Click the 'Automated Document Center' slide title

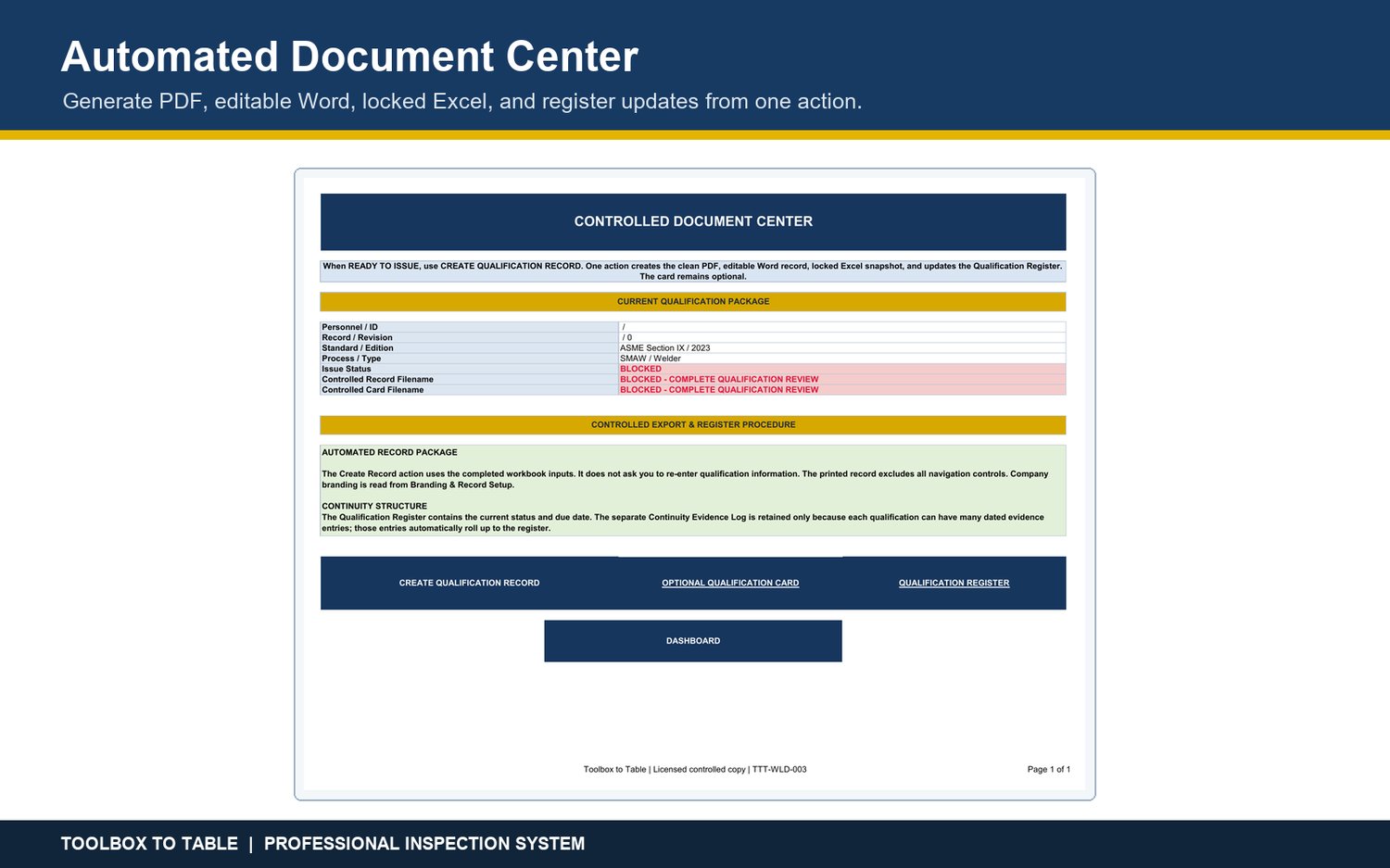click(x=349, y=57)
